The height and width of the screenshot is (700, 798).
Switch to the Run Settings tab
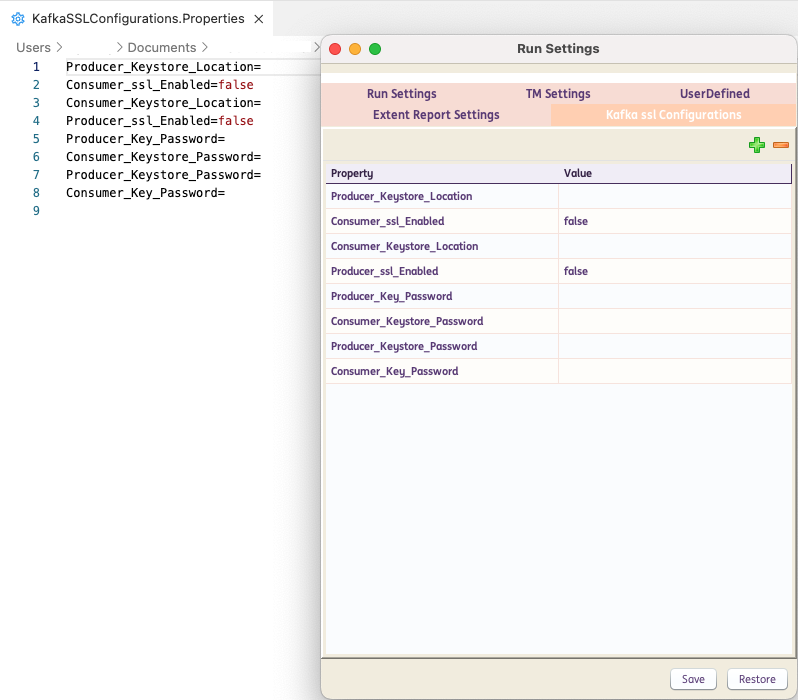pyautogui.click(x=401, y=94)
